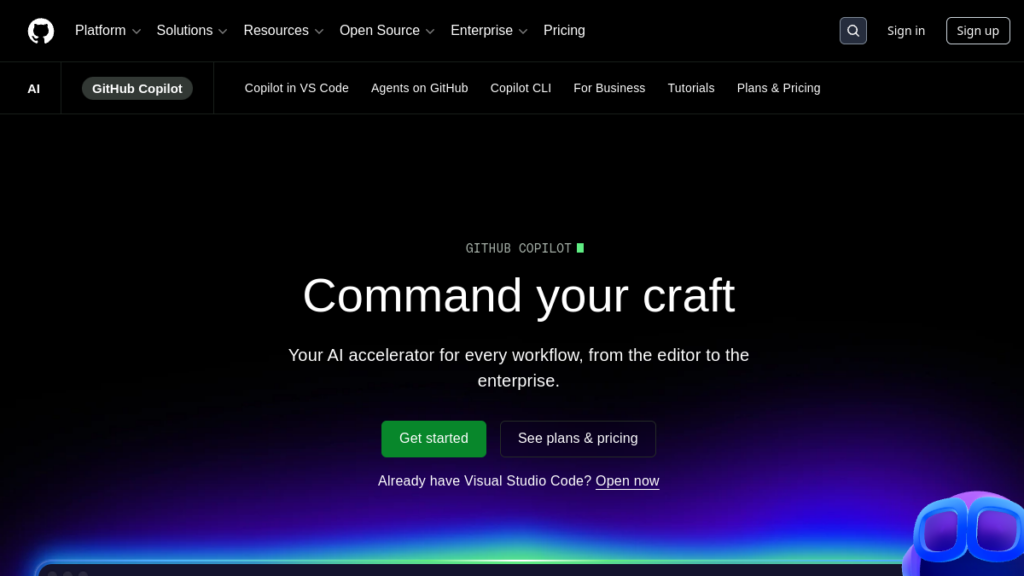
Task: Open the For Business tab
Action: pos(609,88)
